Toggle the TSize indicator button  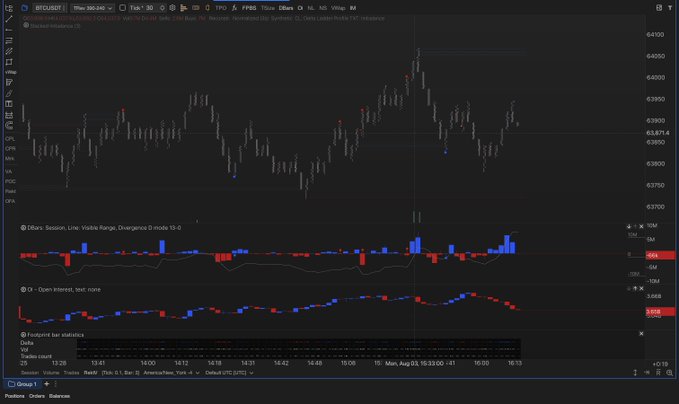tap(268, 8)
